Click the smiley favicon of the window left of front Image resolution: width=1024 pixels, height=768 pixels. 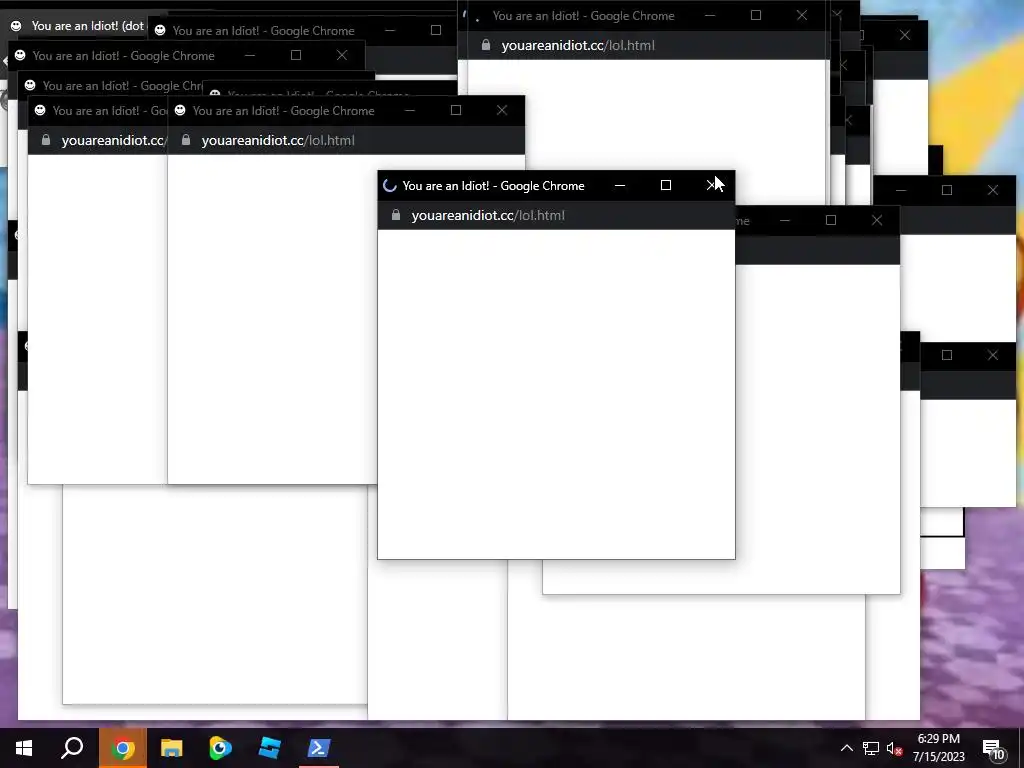[180, 110]
